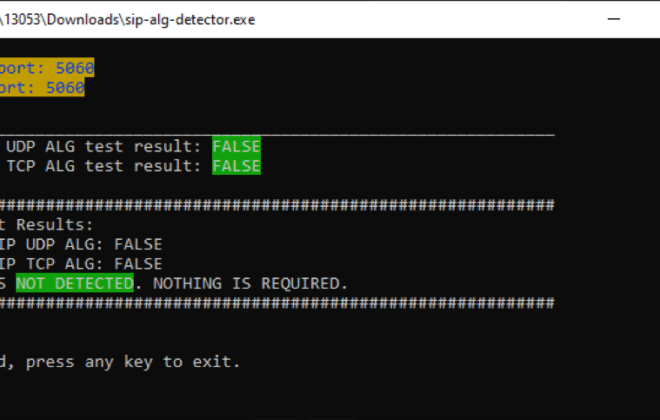Click the upper row of hash characters
The height and width of the screenshot is (420, 660).
click(277, 205)
